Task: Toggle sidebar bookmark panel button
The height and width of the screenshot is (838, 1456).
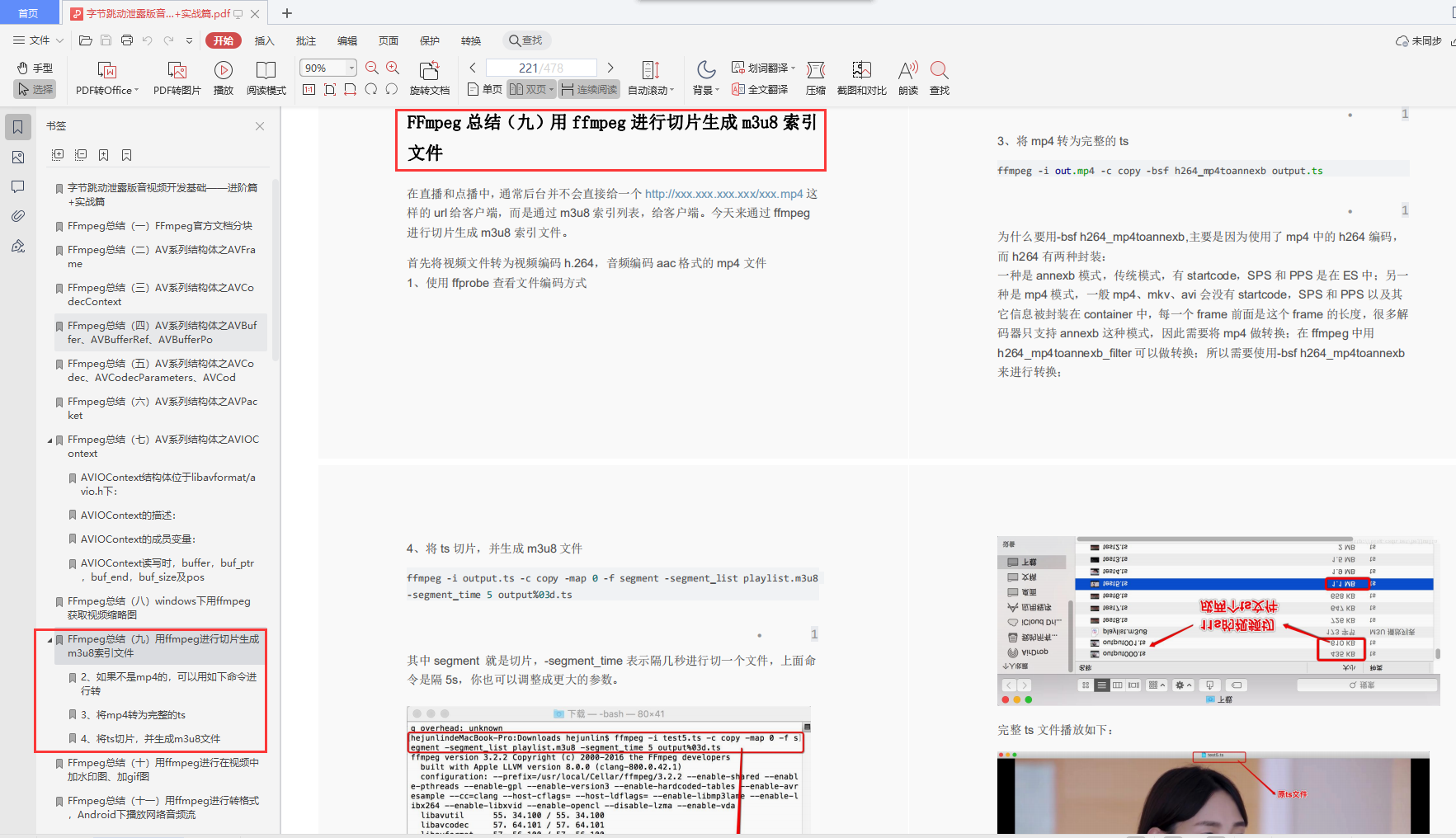Action: point(18,127)
